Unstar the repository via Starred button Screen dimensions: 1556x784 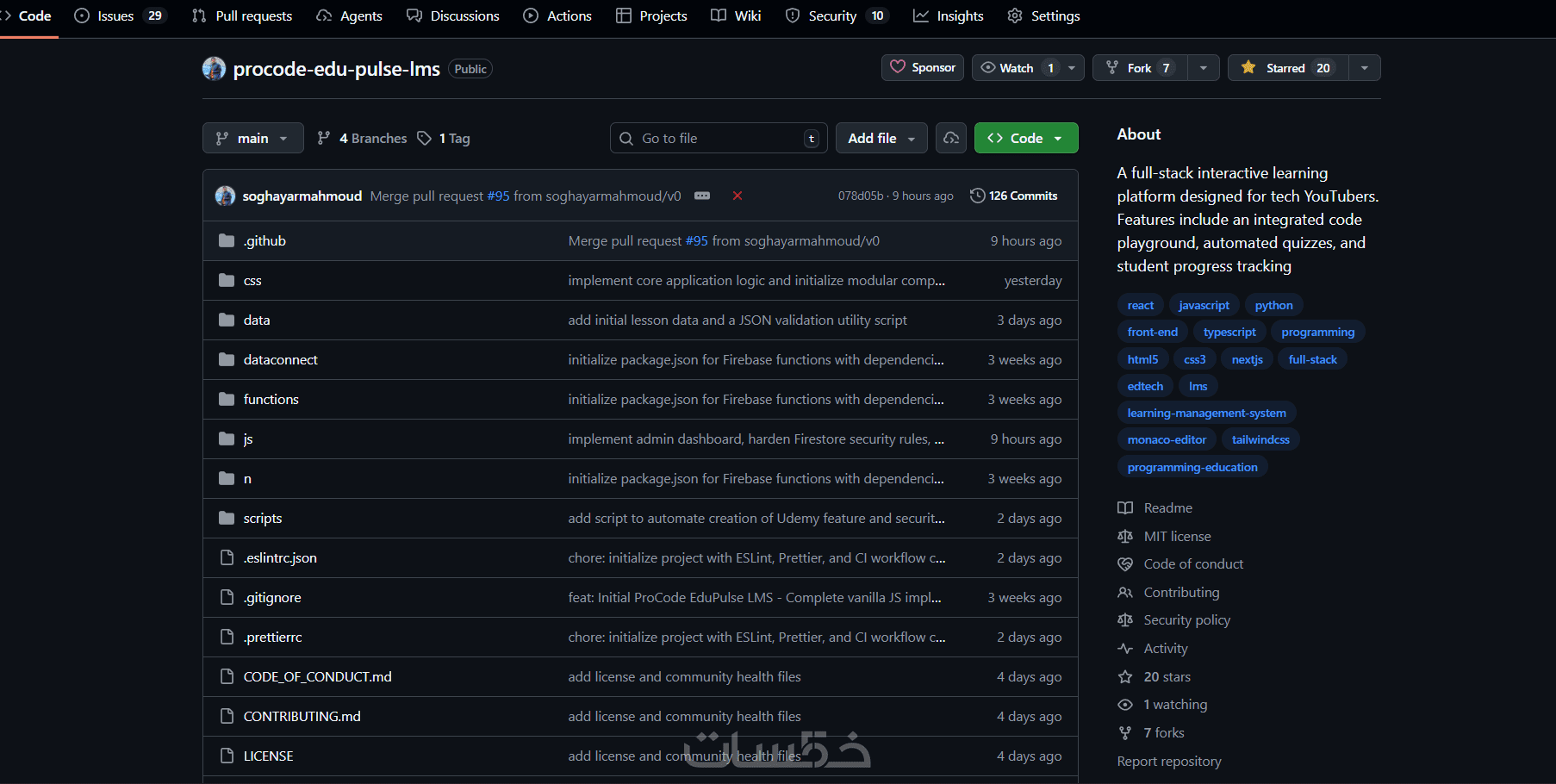tap(1288, 68)
